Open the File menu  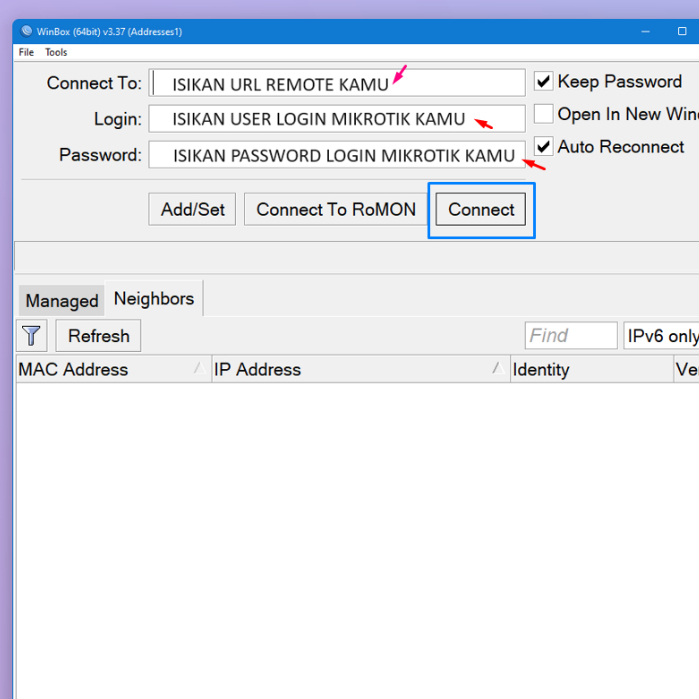(x=26, y=52)
